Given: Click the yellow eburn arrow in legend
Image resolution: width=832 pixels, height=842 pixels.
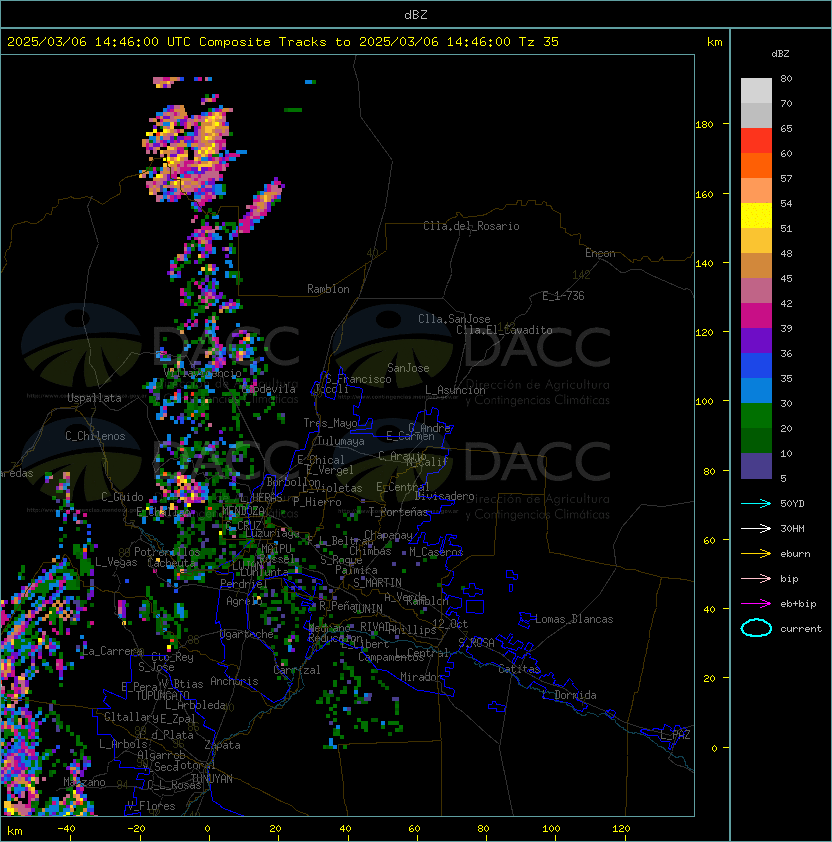Looking at the screenshot, I should [756, 553].
